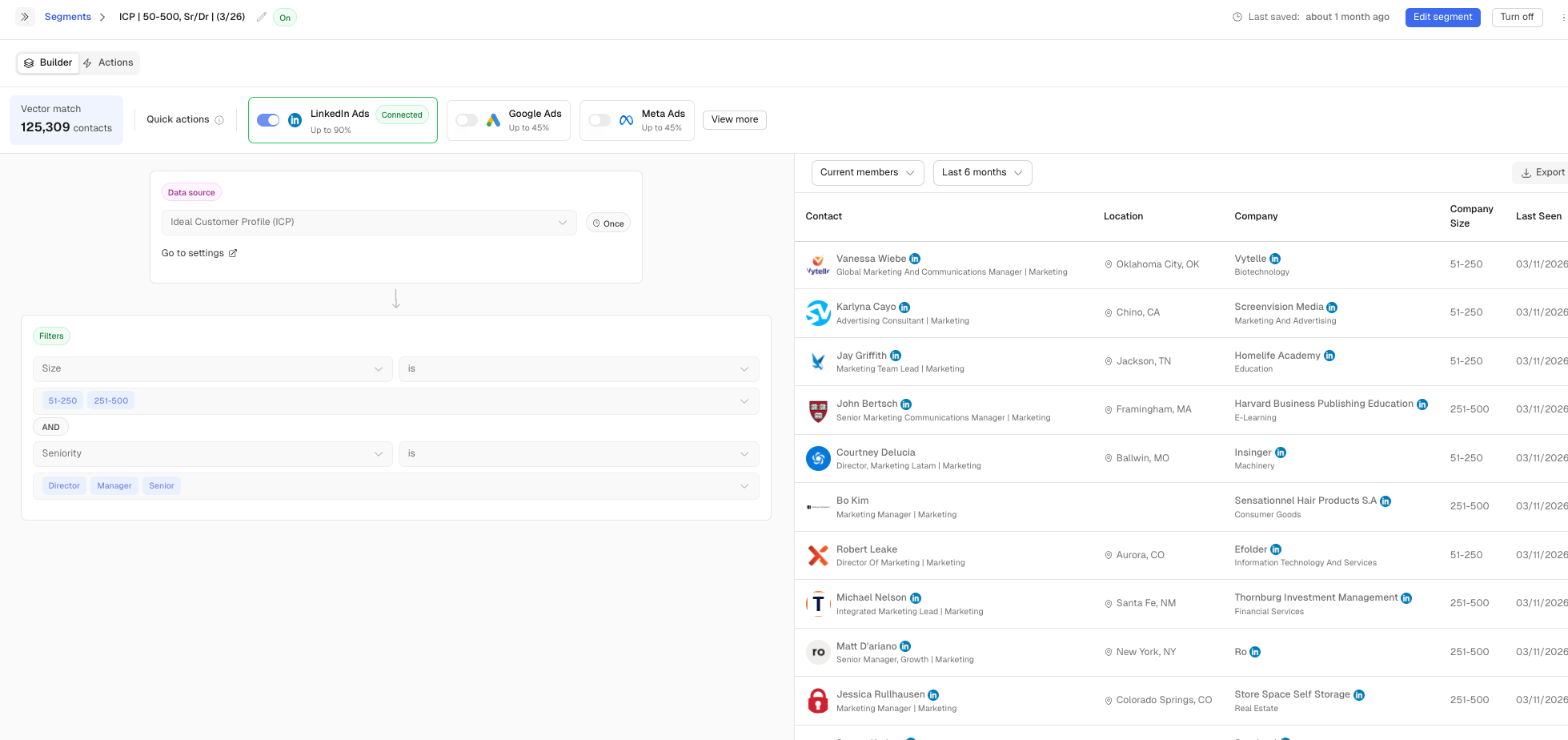Open LinkedIn profile of Jessica Rullhausen
The height and width of the screenshot is (740, 1568).
[933, 695]
